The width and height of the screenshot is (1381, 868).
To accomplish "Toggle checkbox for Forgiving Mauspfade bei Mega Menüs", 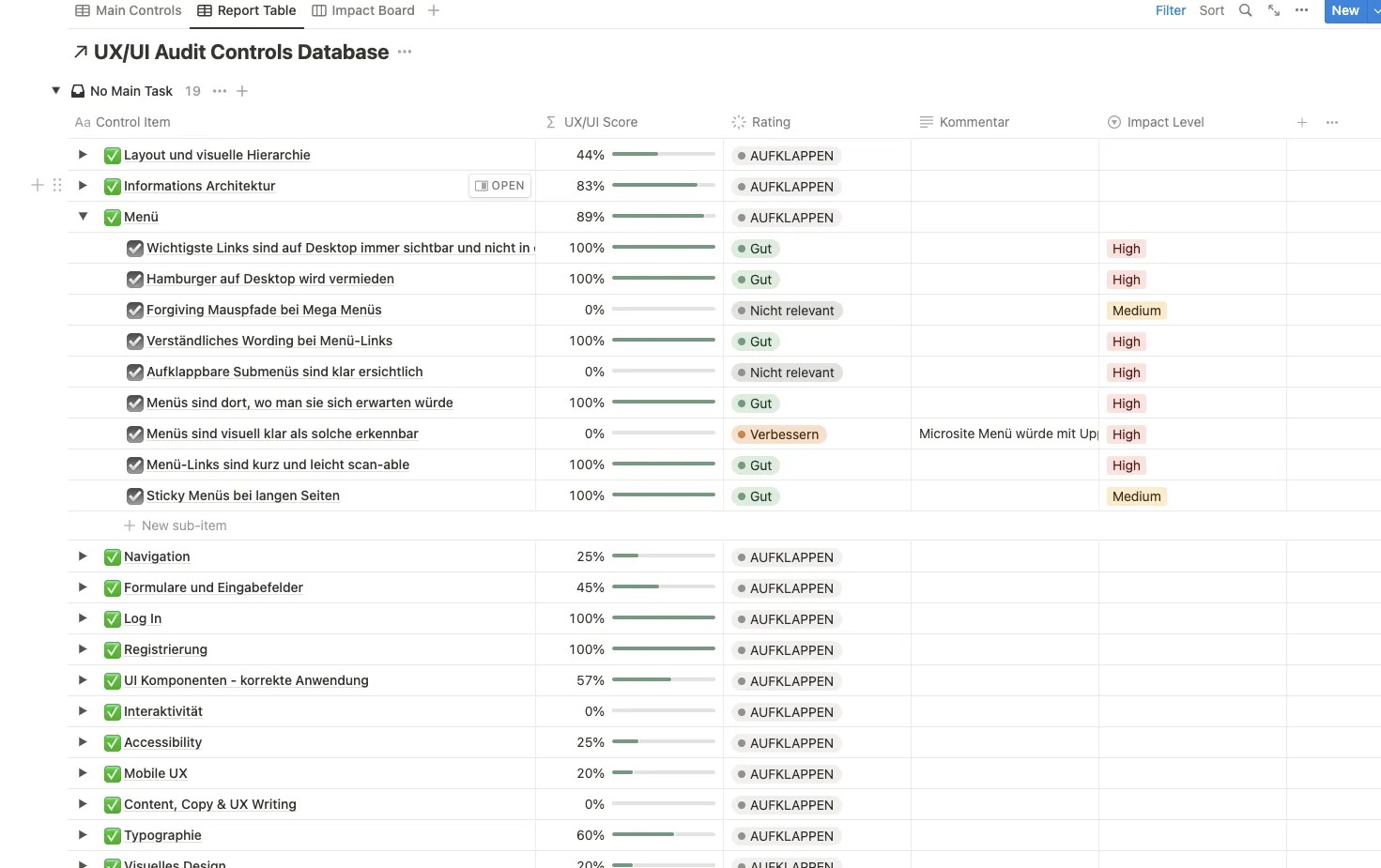I will [x=135, y=311].
